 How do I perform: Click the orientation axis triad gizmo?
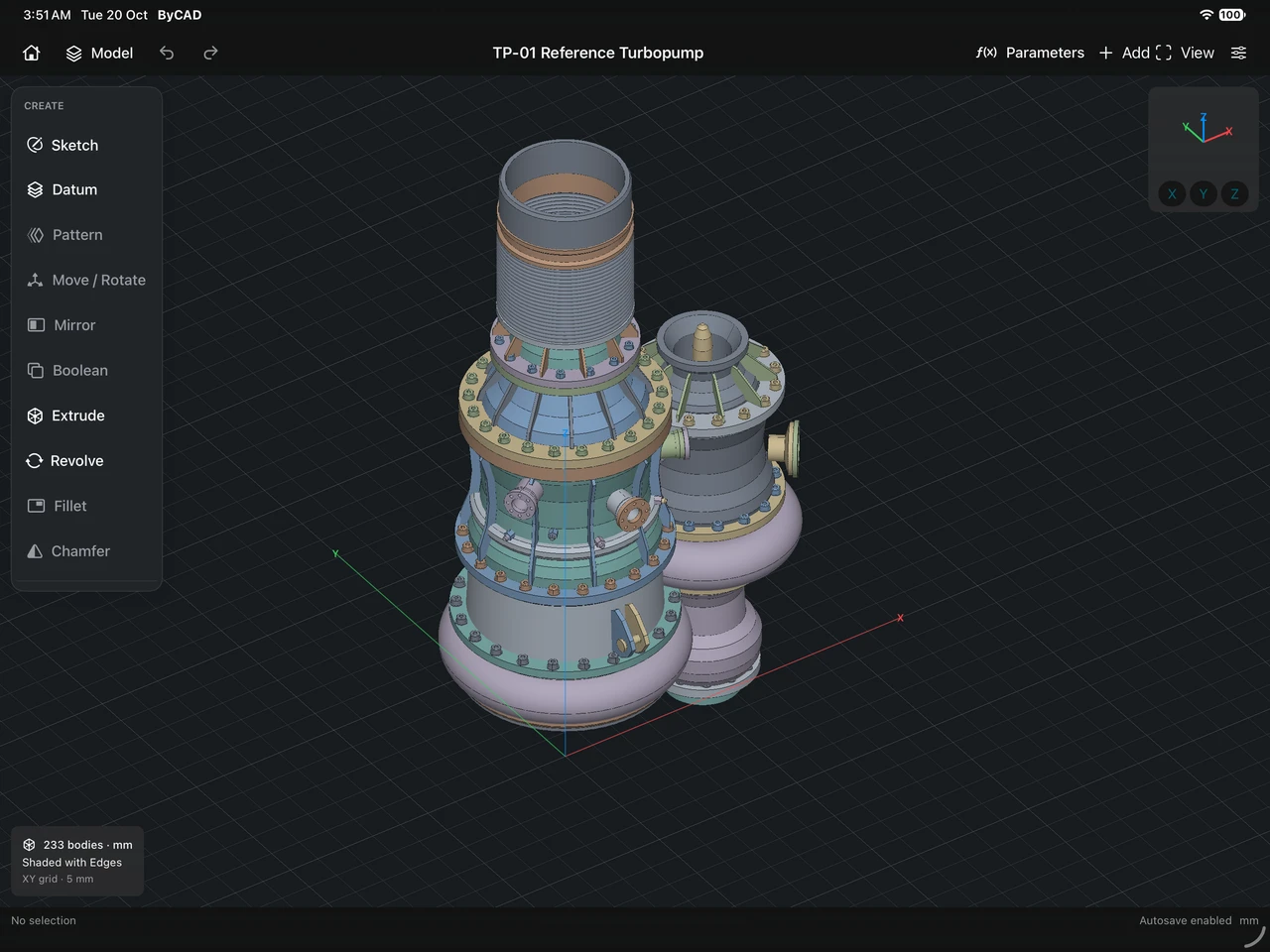[x=1206, y=129]
